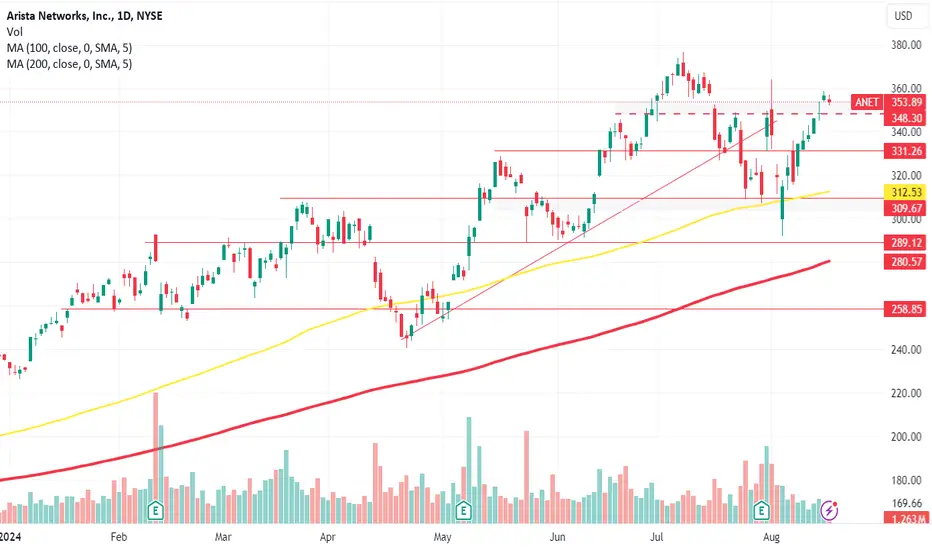The image size is (932, 550).
Task: Click the 331.26 horizontal level label
Action: click(906, 151)
